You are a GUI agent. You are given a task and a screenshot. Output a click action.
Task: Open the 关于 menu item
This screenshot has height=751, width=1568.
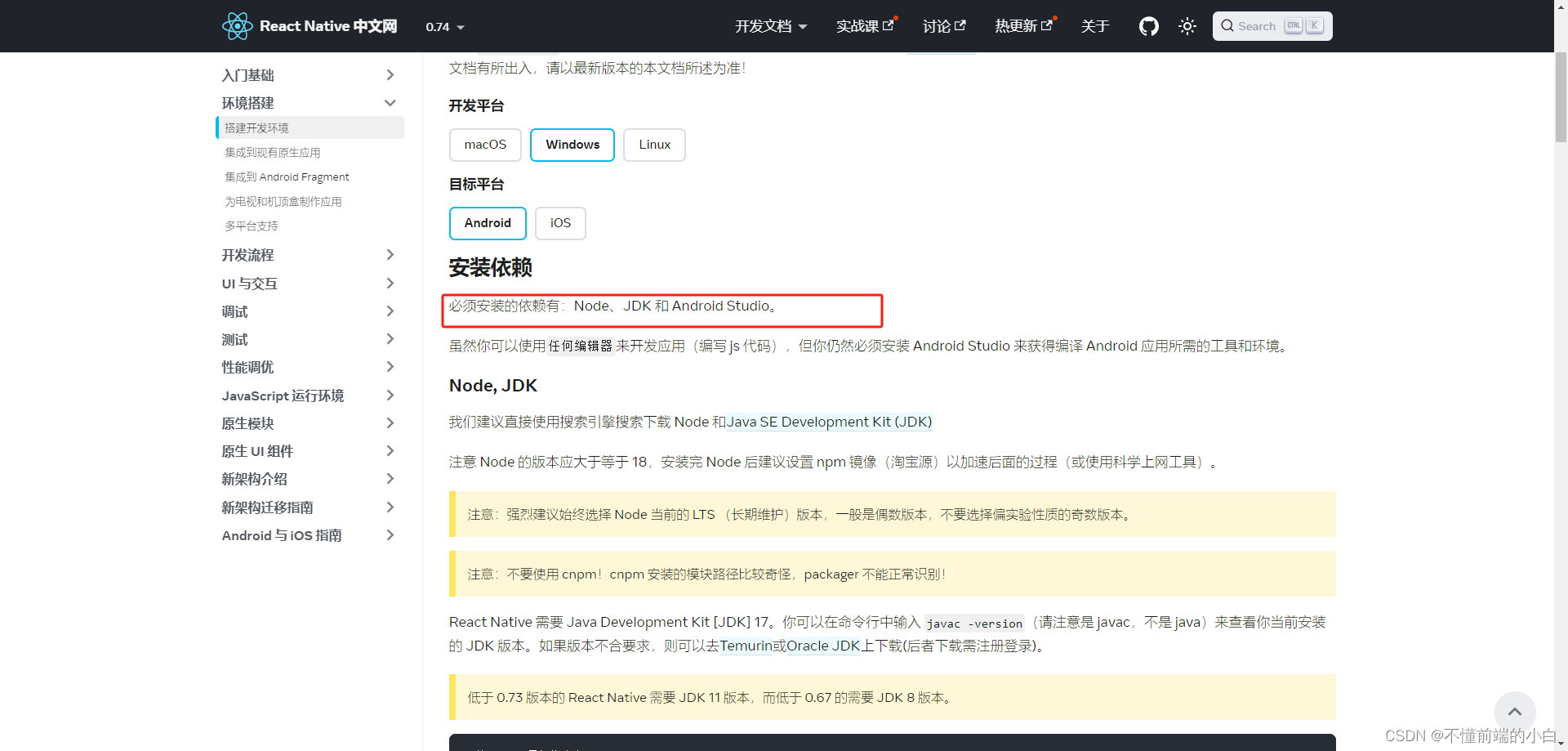pos(1095,26)
